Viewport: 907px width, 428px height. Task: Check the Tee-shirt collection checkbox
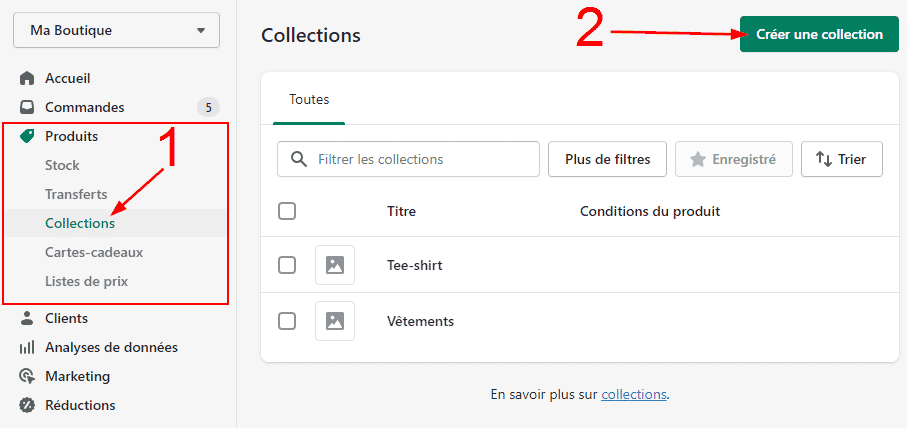[x=287, y=265]
